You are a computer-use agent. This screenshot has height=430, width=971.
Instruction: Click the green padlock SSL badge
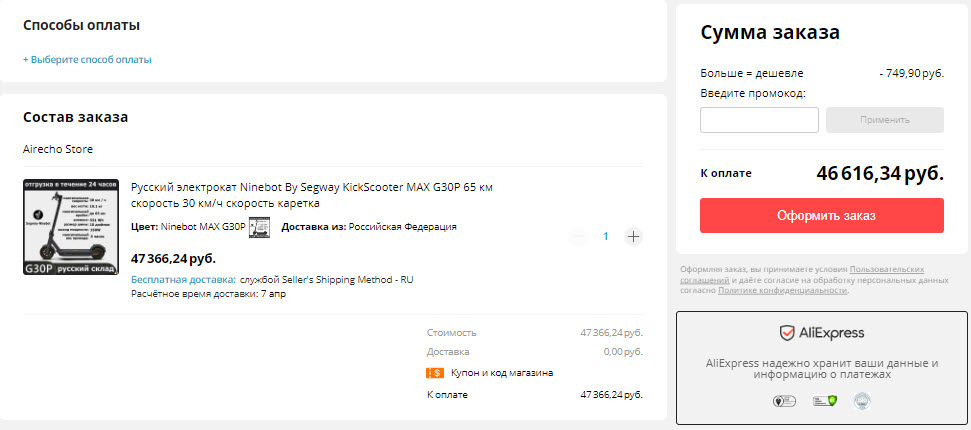point(823,402)
